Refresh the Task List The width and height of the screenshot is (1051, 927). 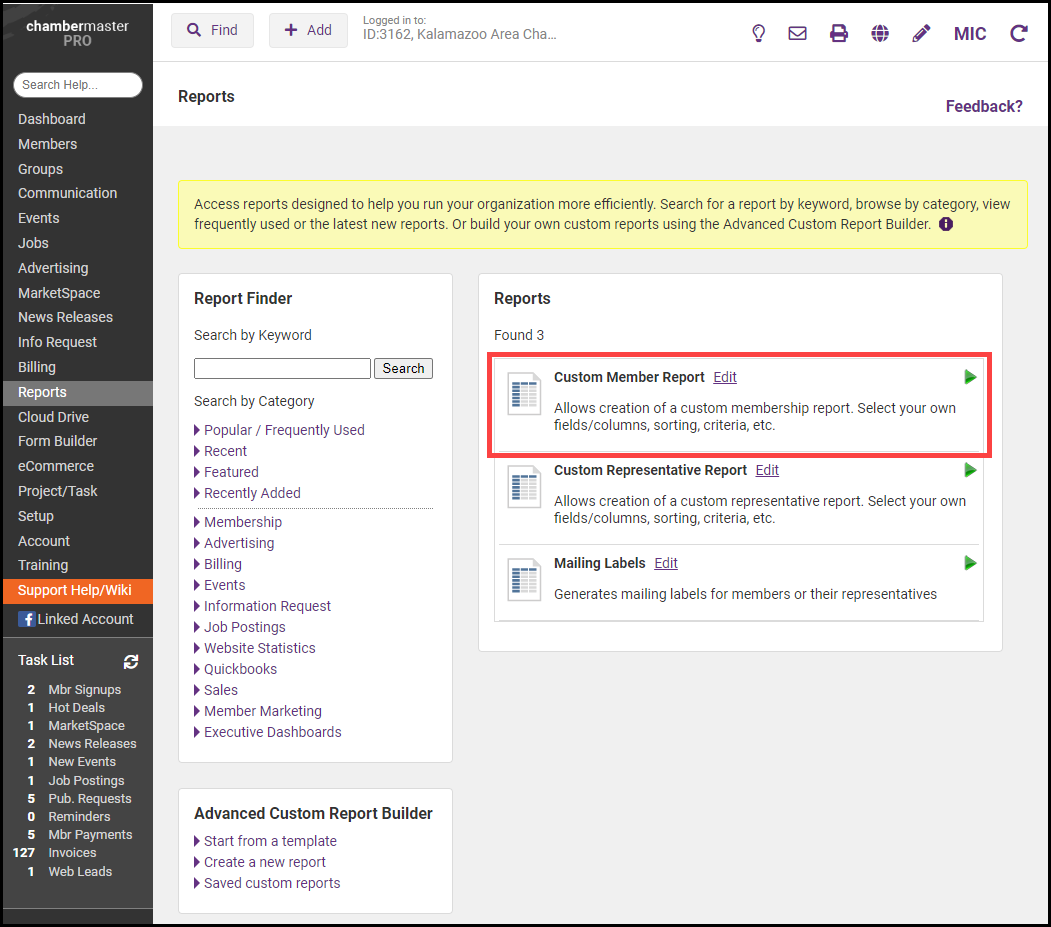point(131,661)
